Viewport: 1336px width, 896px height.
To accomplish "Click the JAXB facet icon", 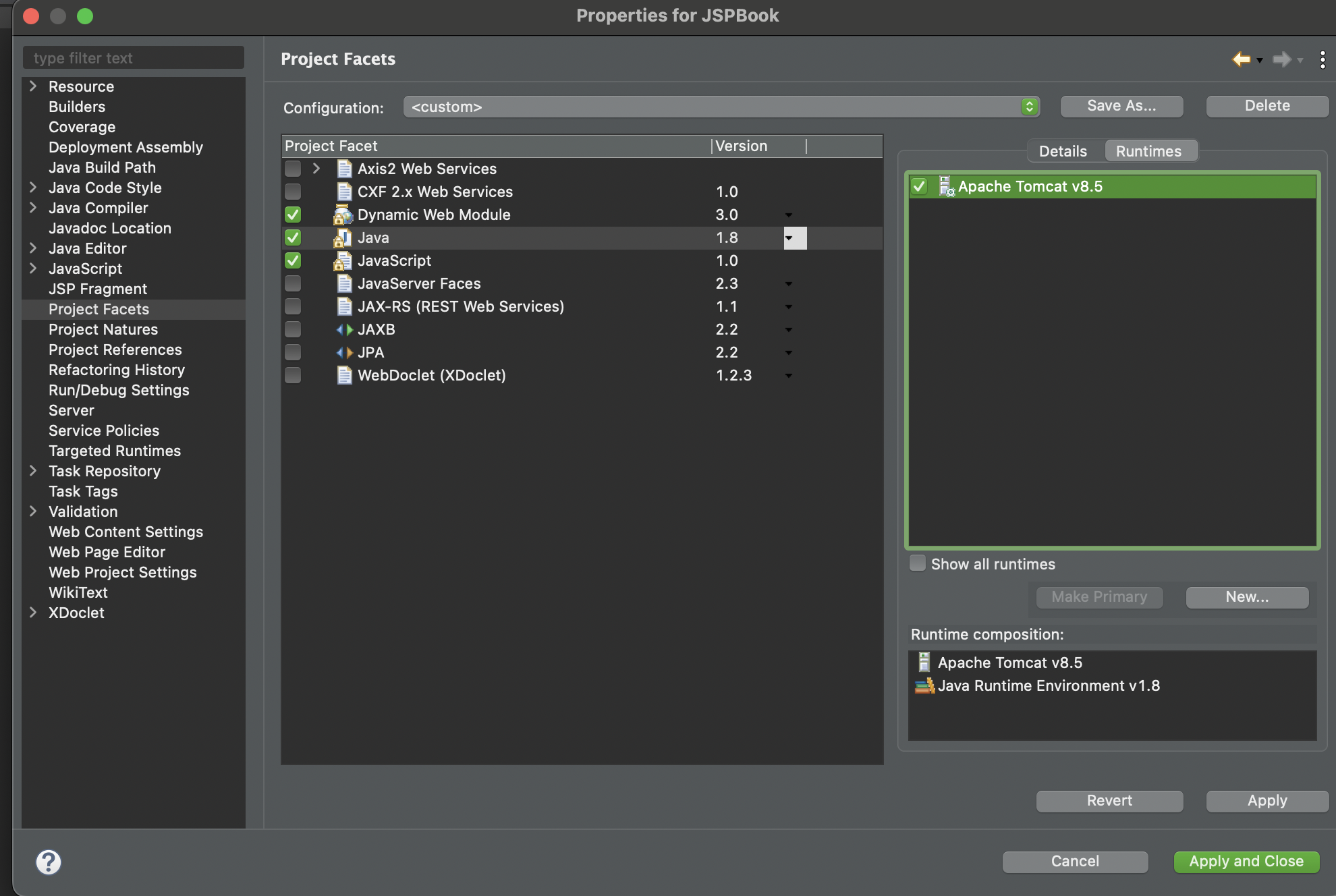I will (344, 330).
